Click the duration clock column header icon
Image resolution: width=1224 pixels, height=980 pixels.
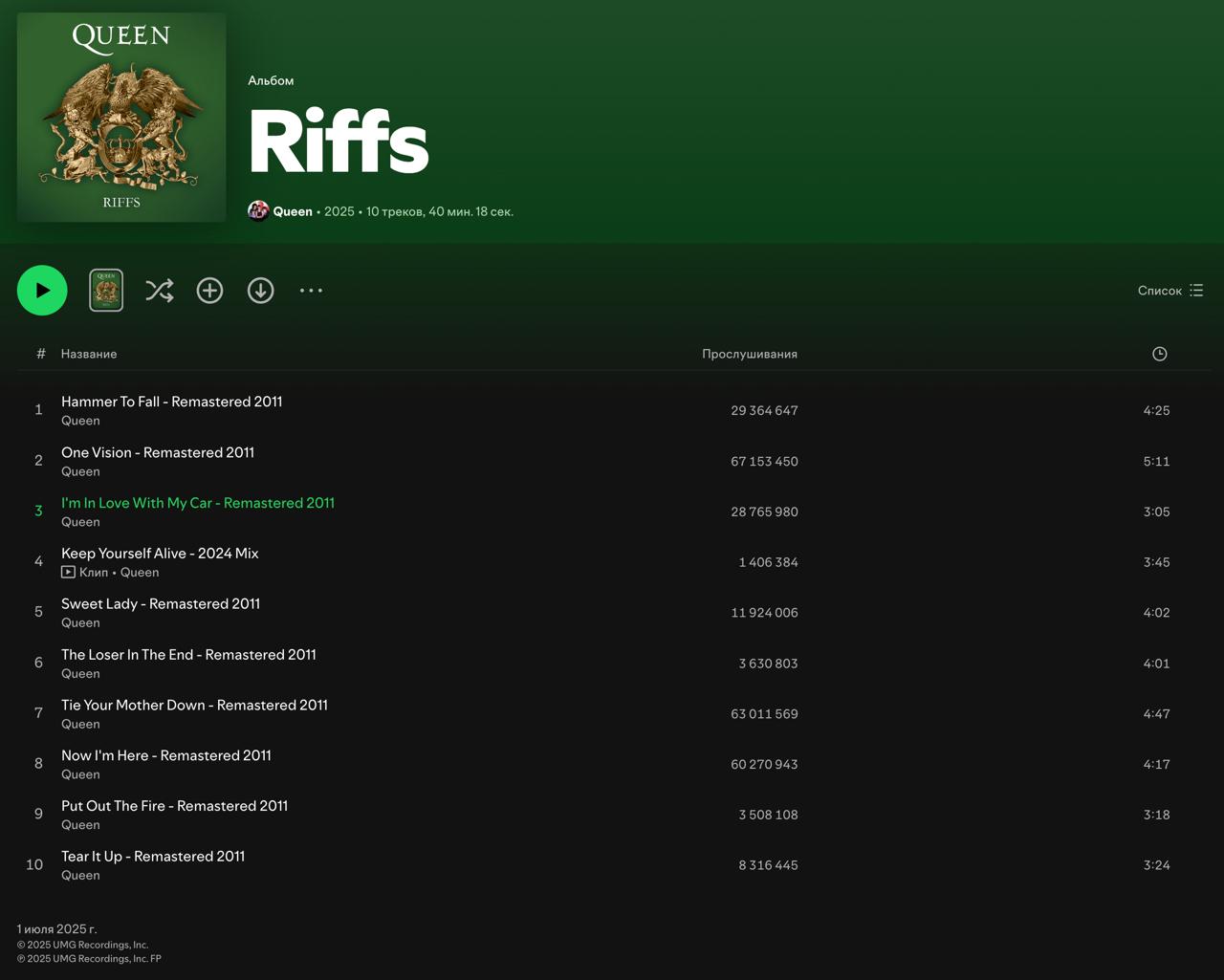coord(1159,354)
